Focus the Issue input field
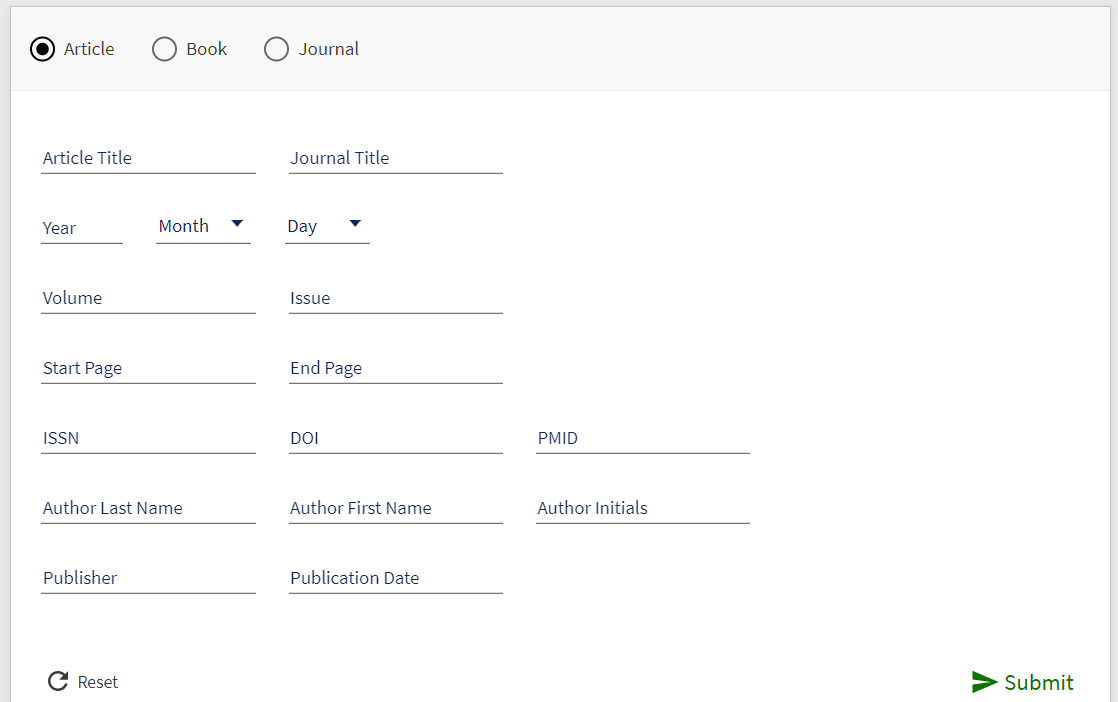The image size is (1118, 702). [395, 298]
